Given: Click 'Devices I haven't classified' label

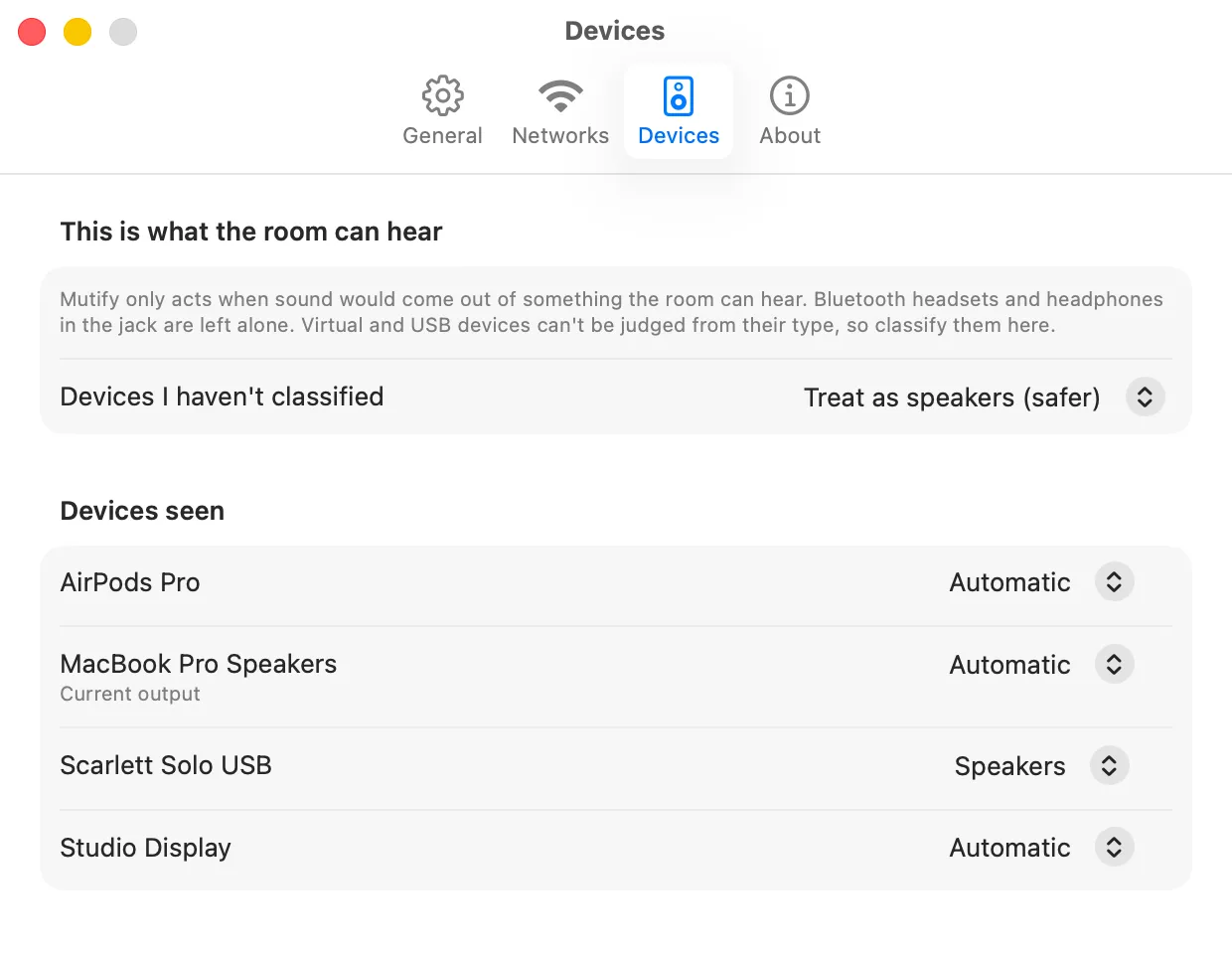Looking at the screenshot, I should pos(222,397).
